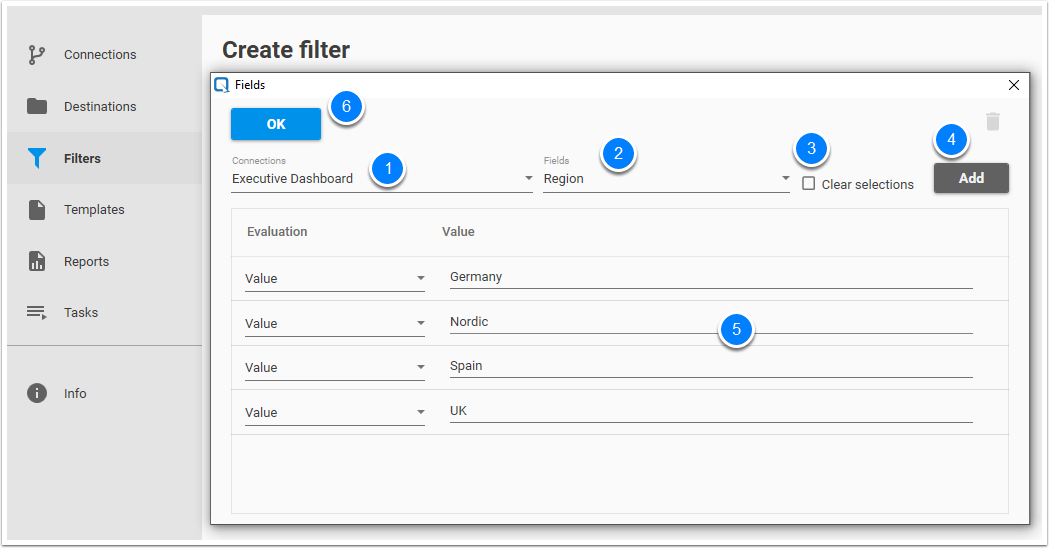This screenshot has height=548, width=1049.
Task: Enable the Clear selections checkbox
Action: [x=809, y=183]
